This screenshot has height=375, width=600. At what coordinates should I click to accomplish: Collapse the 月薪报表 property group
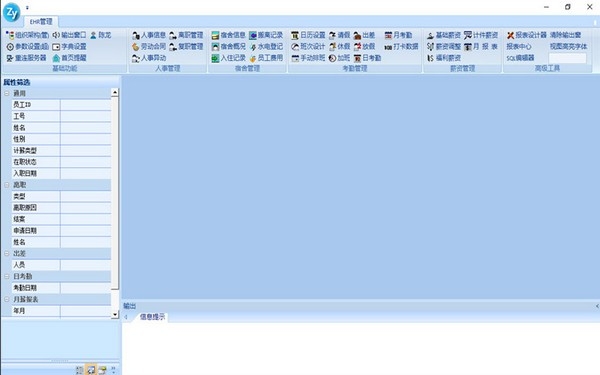(x=7, y=299)
